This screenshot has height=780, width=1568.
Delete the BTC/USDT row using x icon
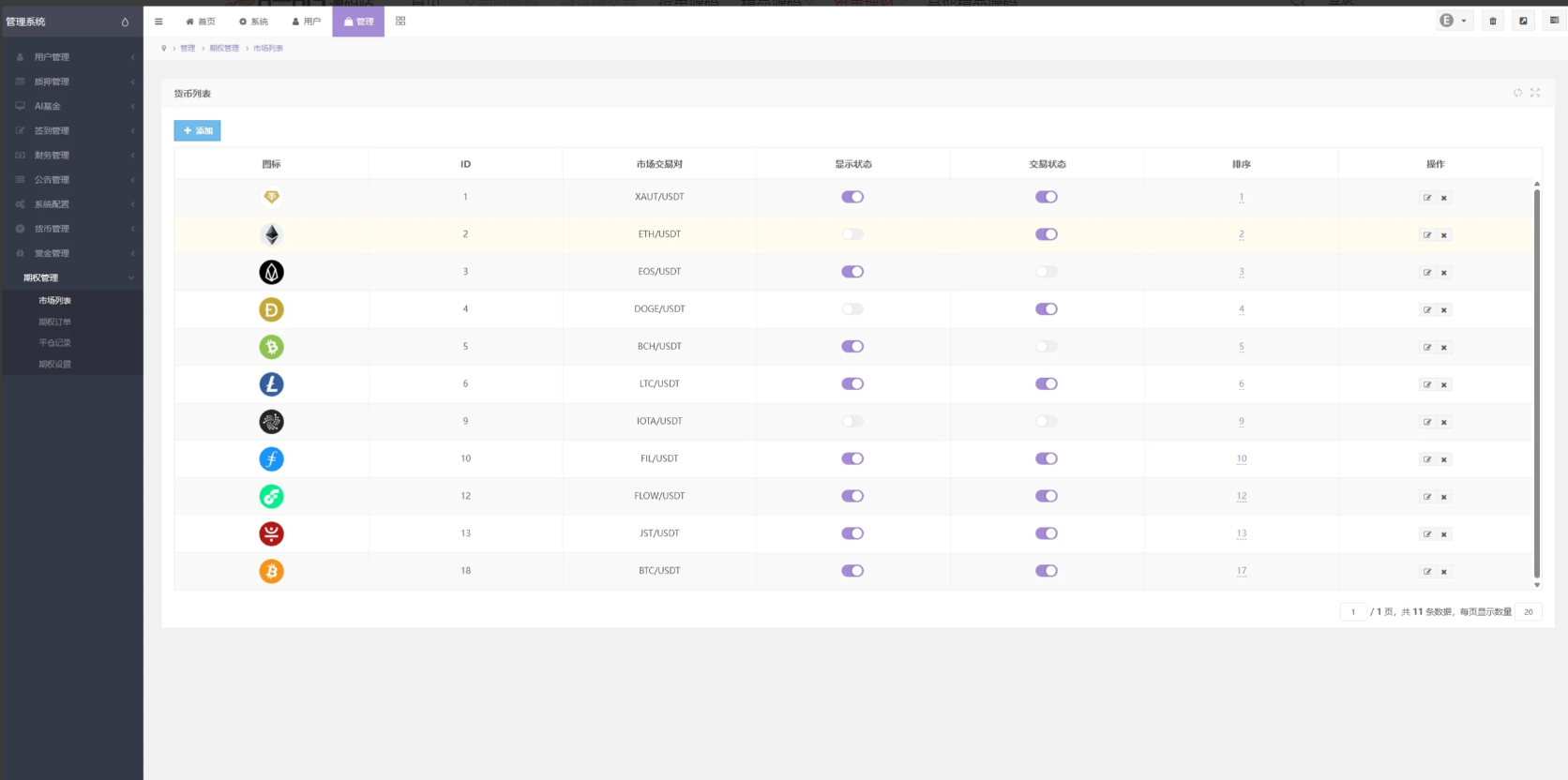(1444, 572)
